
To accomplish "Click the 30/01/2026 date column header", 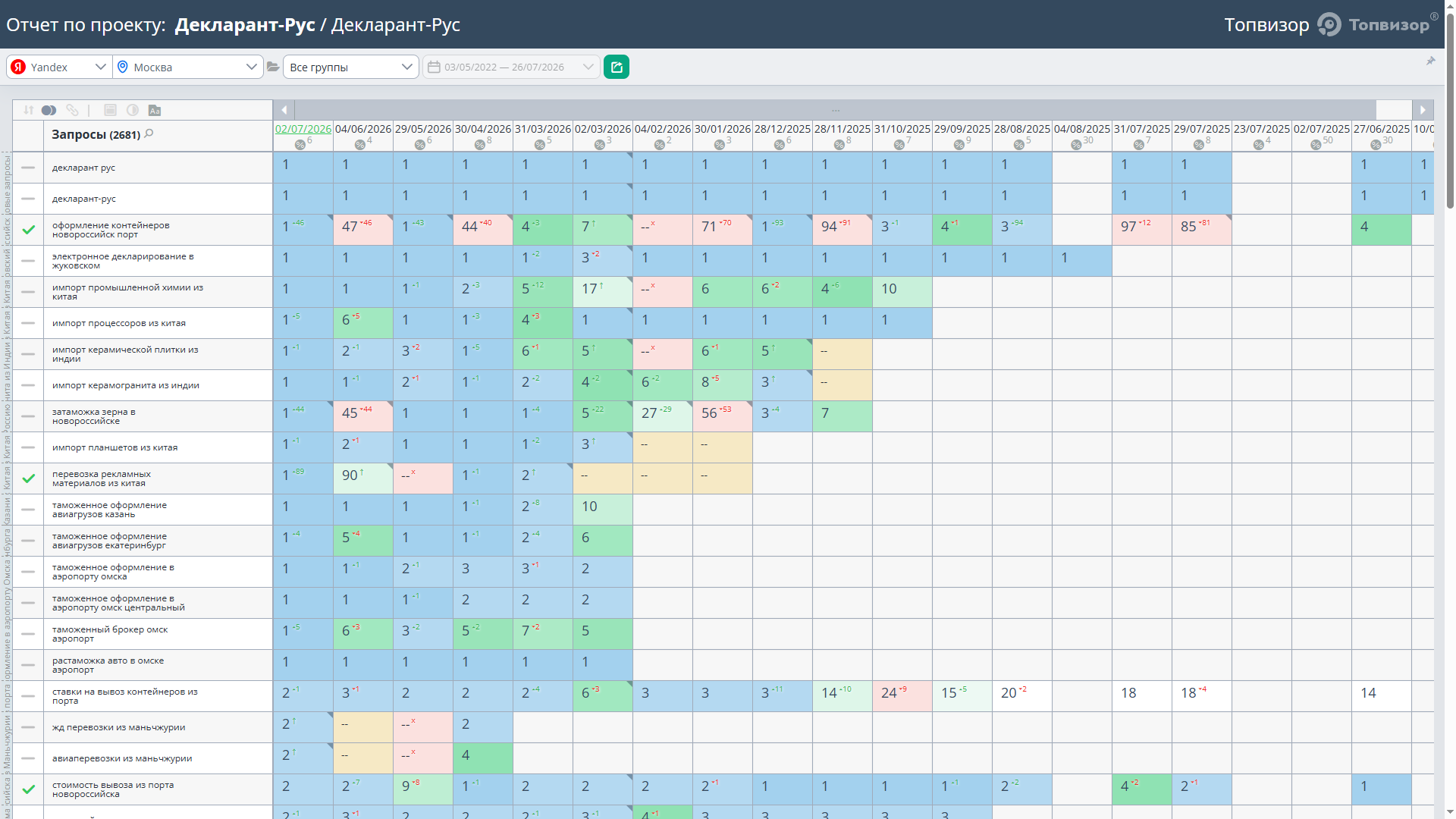I will point(723,129).
